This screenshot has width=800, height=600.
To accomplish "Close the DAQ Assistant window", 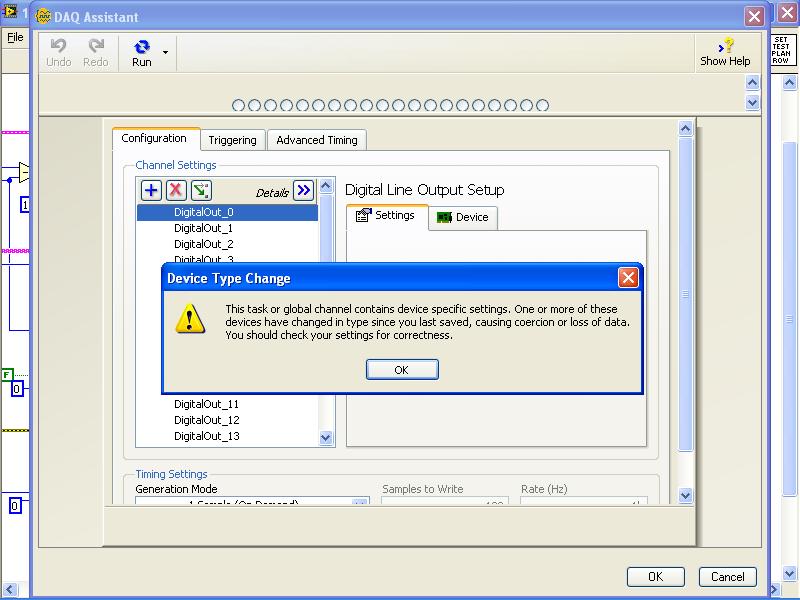I will [x=754, y=16].
